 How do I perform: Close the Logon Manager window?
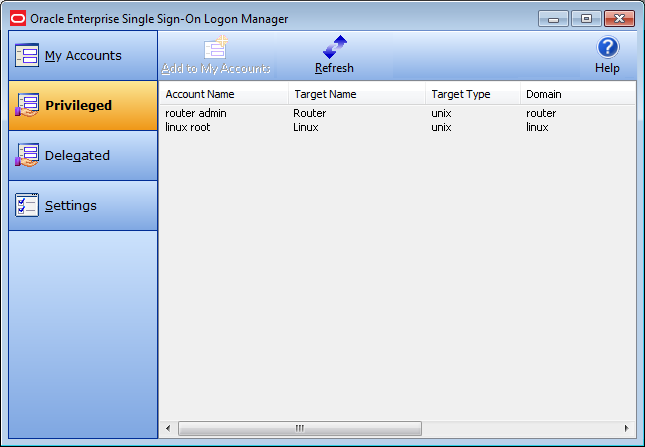(x=619, y=19)
